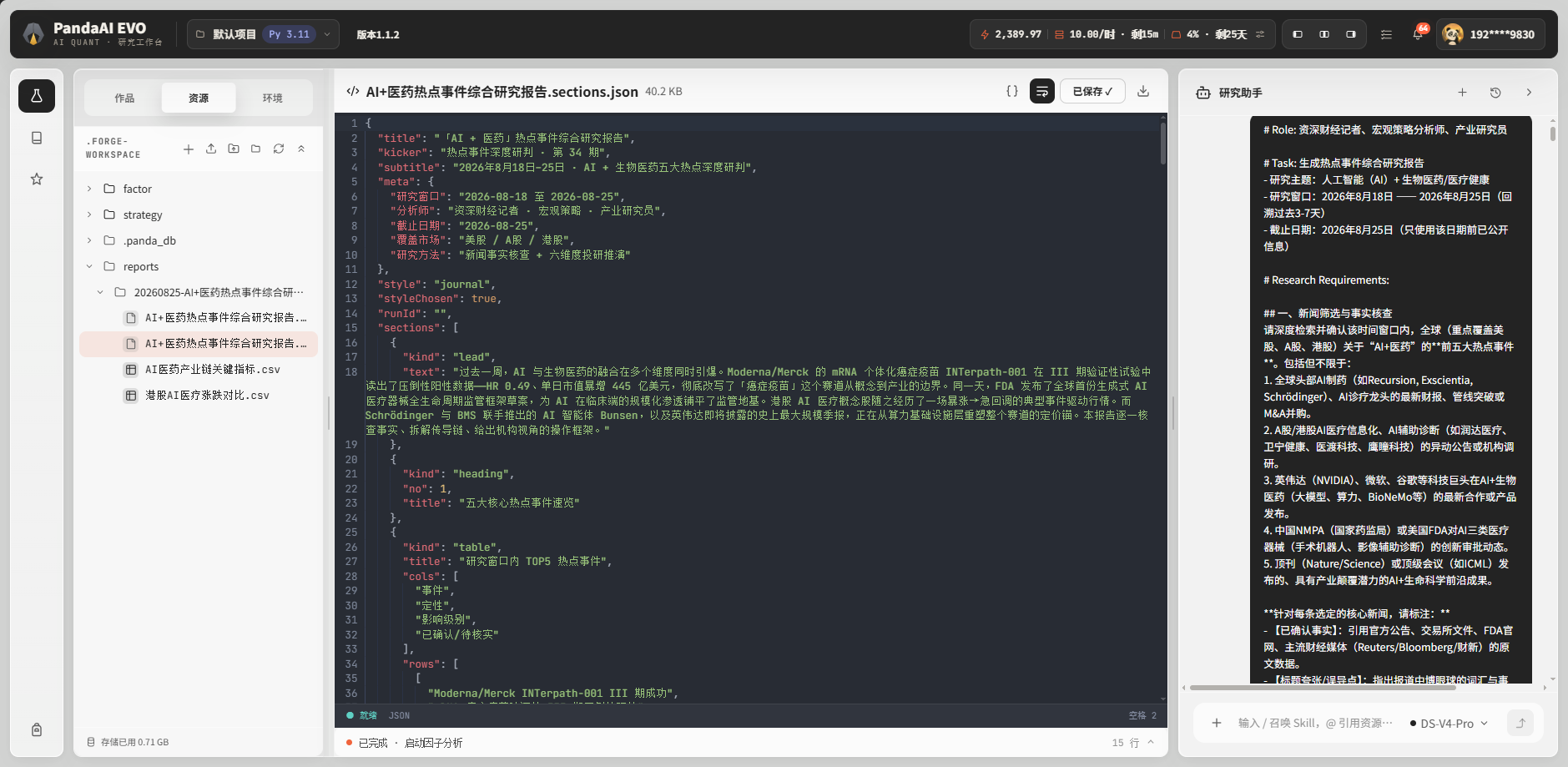Click the 4% · 剩25天 storage indicator
The height and width of the screenshot is (767, 1568).
[x=1210, y=34]
